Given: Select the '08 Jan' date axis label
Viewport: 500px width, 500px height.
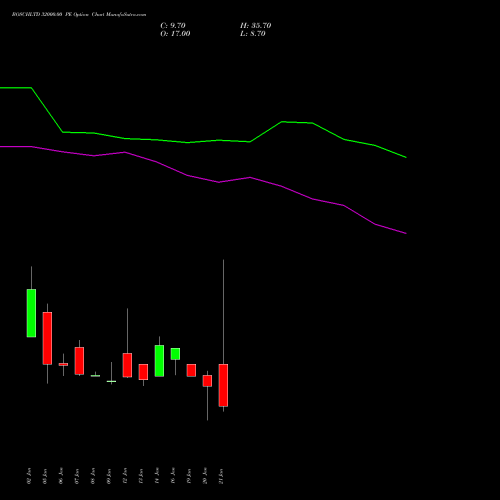Looking at the screenshot, I should pyautogui.click(x=93, y=476).
